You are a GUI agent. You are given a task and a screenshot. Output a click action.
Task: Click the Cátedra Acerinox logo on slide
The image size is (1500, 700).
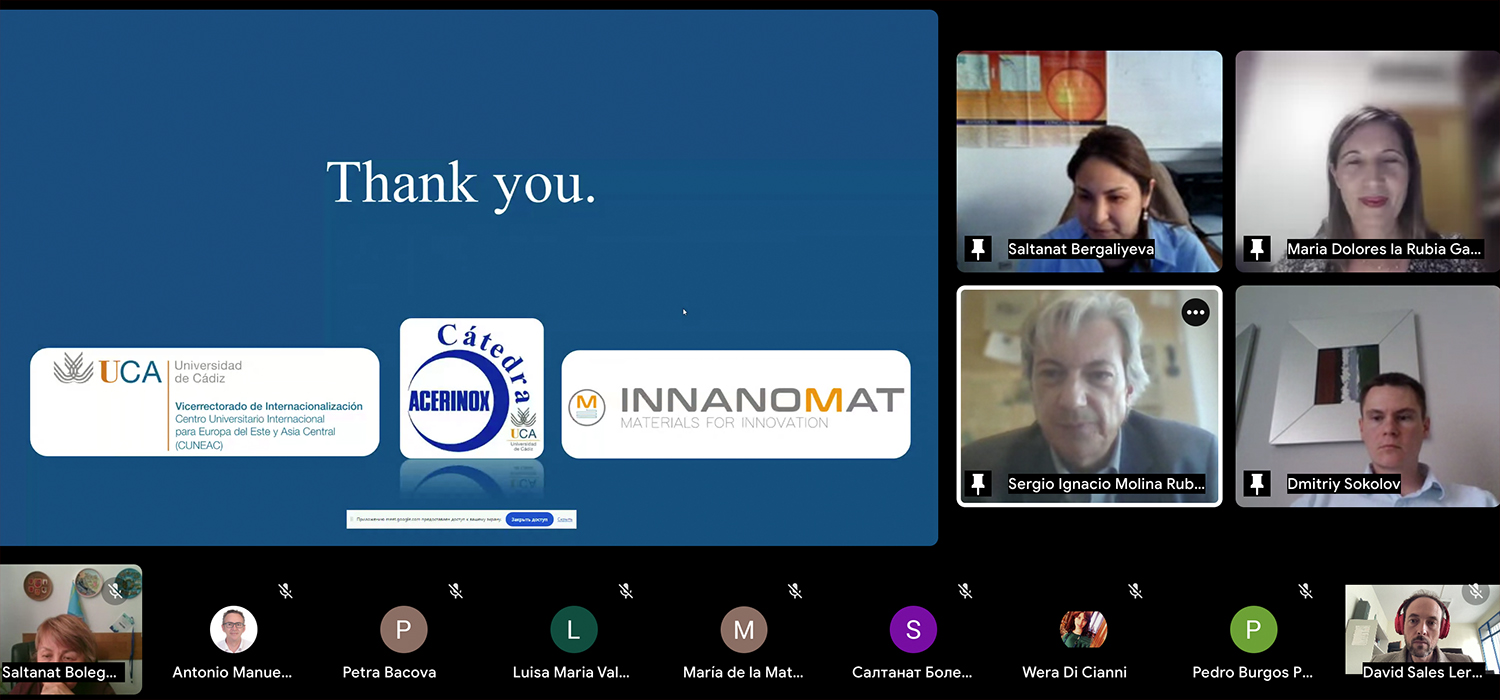(x=472, y=388)
